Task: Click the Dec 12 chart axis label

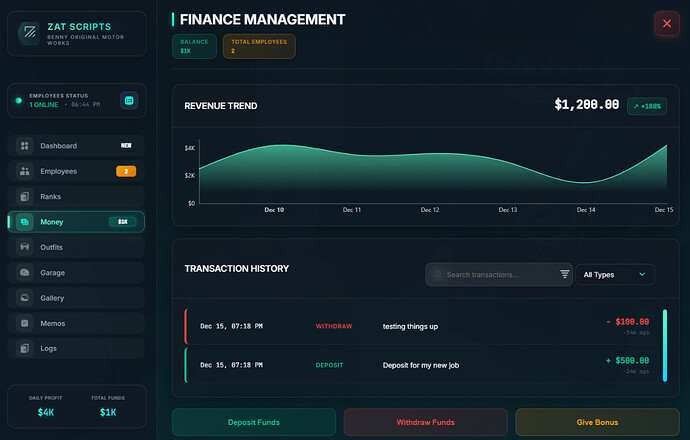Action: pyautogui.click(x=430, y=210)
